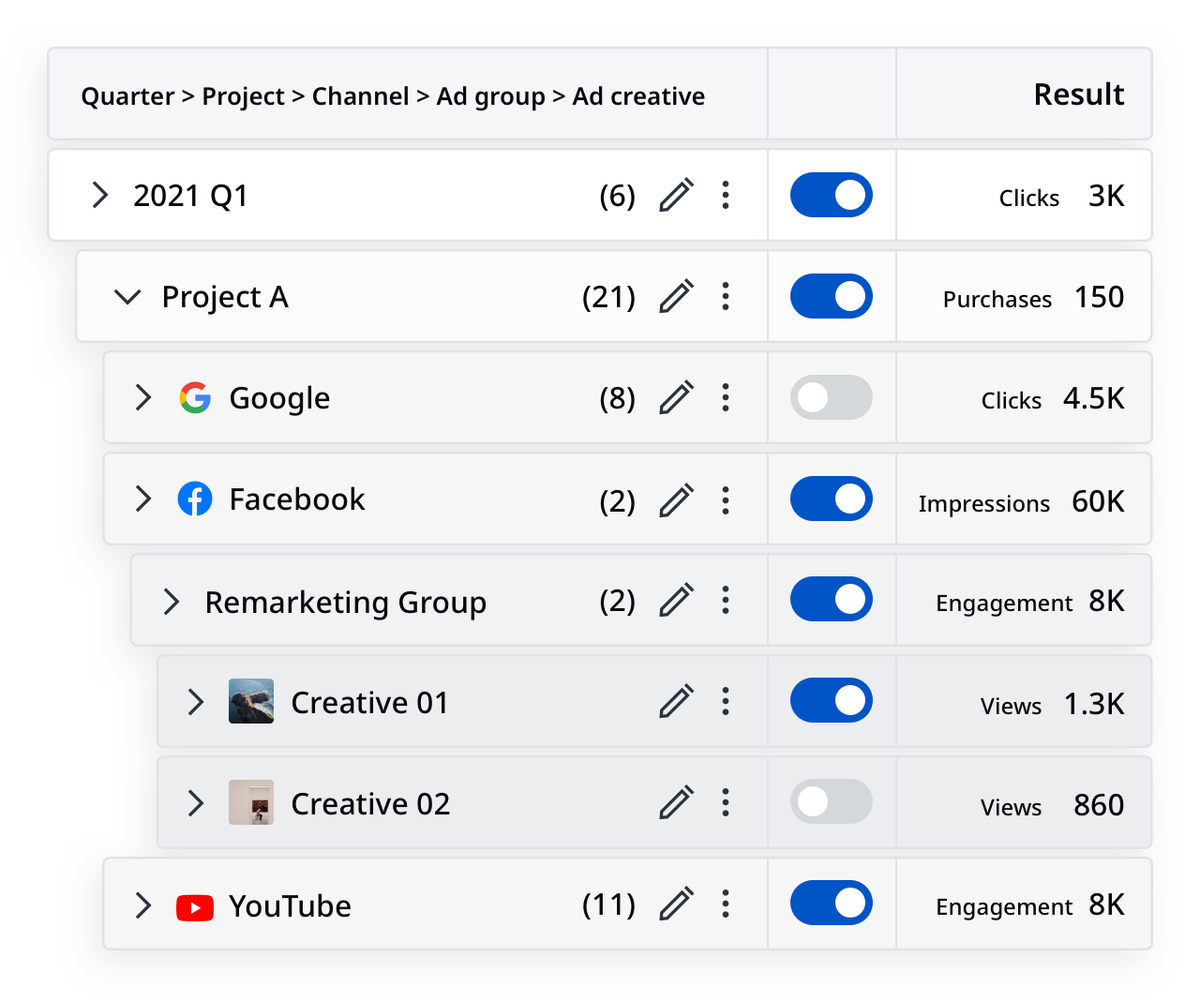
Task: Select the YouTube label text
Action: (x=290, y=906)
